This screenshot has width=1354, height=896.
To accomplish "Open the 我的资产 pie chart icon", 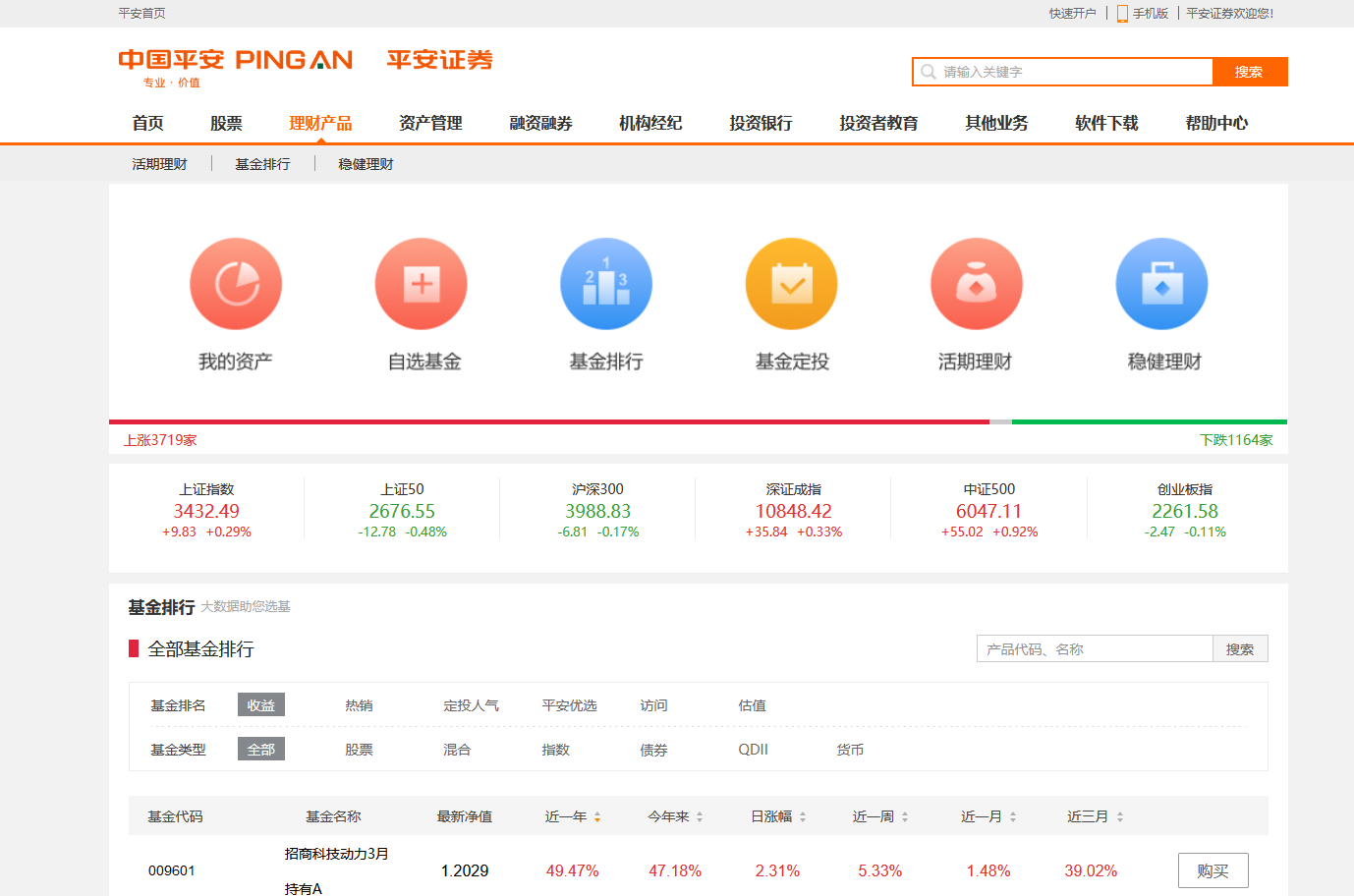I will (x=236, y=284).
